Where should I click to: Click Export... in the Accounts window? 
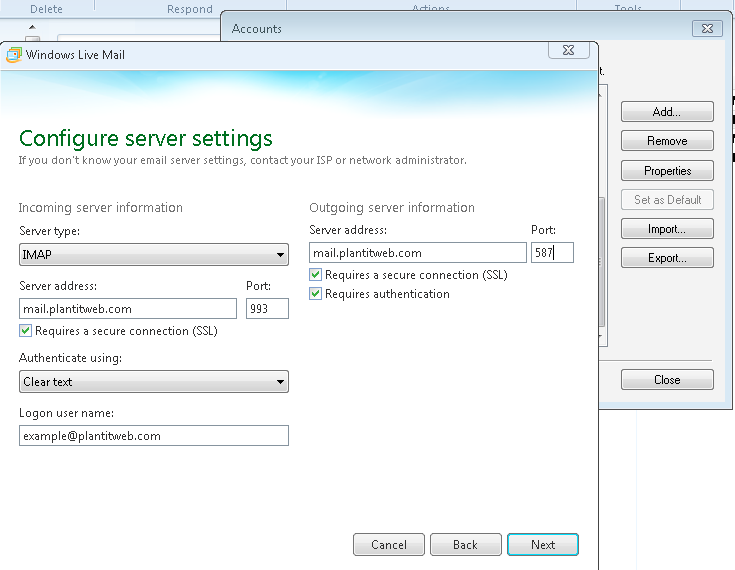pyautogui.click(x=667, y=258)
